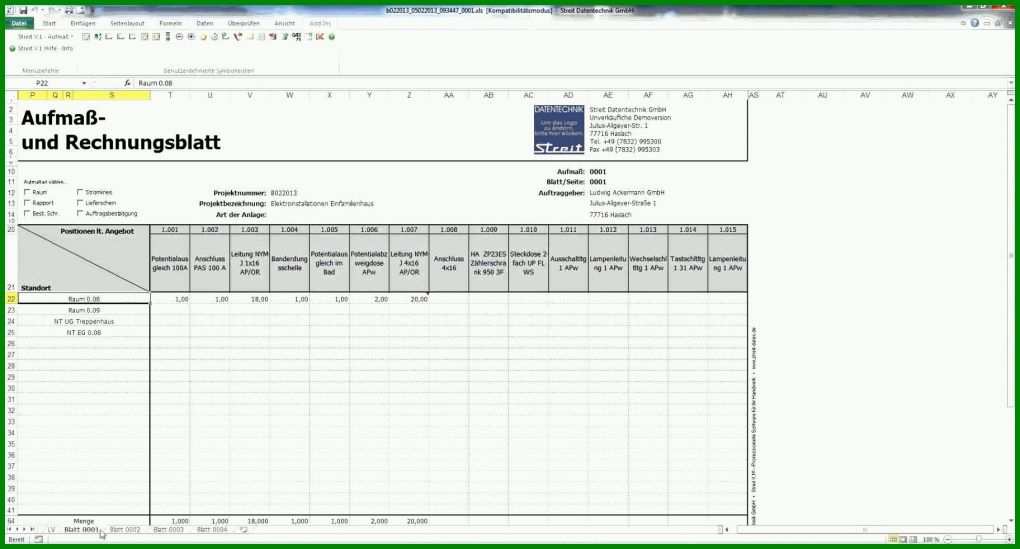Click the Menge total row label
This screenshot has height=549, width=1020.
(x=84, y=521)
